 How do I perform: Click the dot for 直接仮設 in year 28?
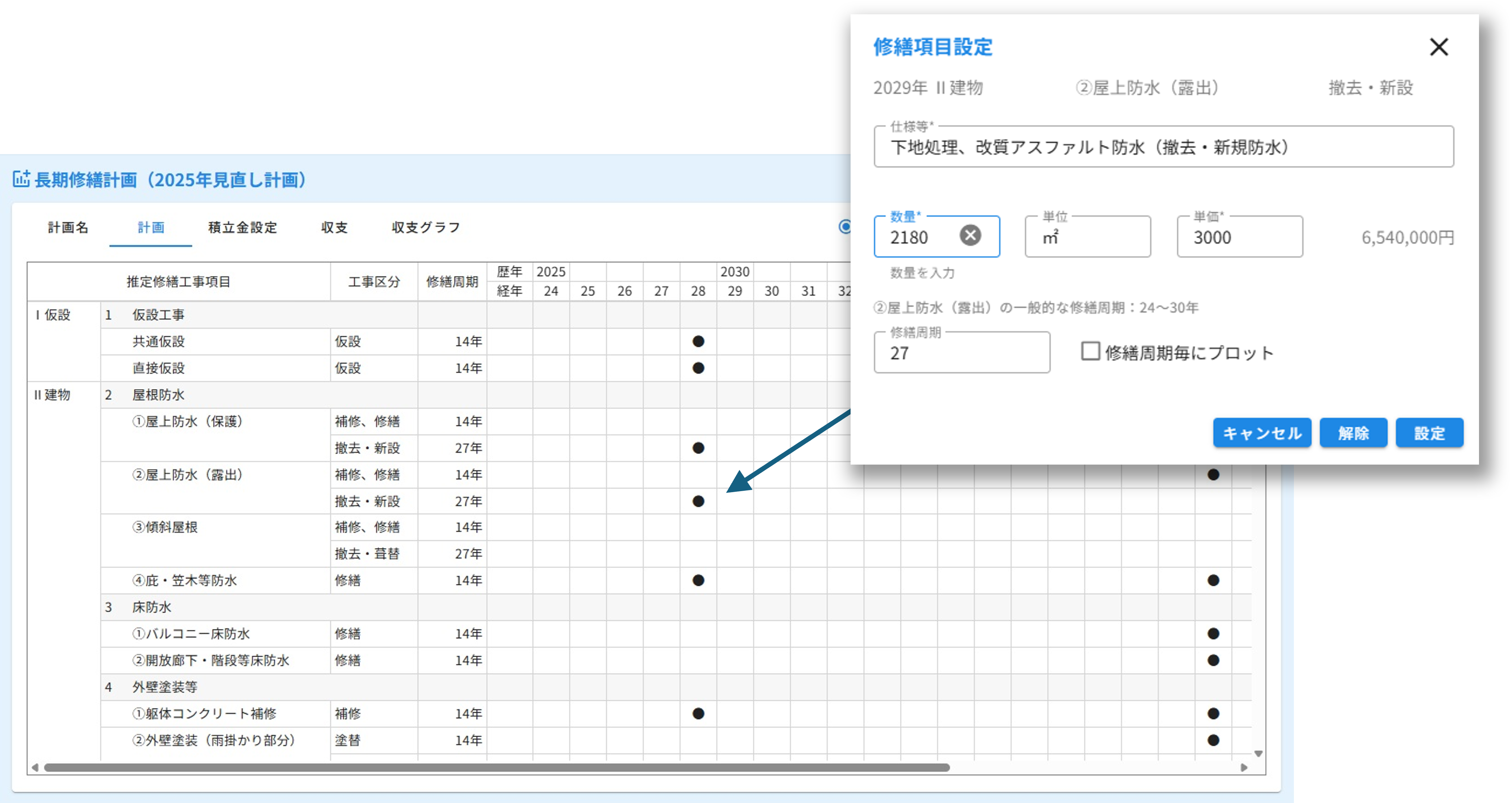click(x=698, y=368)
